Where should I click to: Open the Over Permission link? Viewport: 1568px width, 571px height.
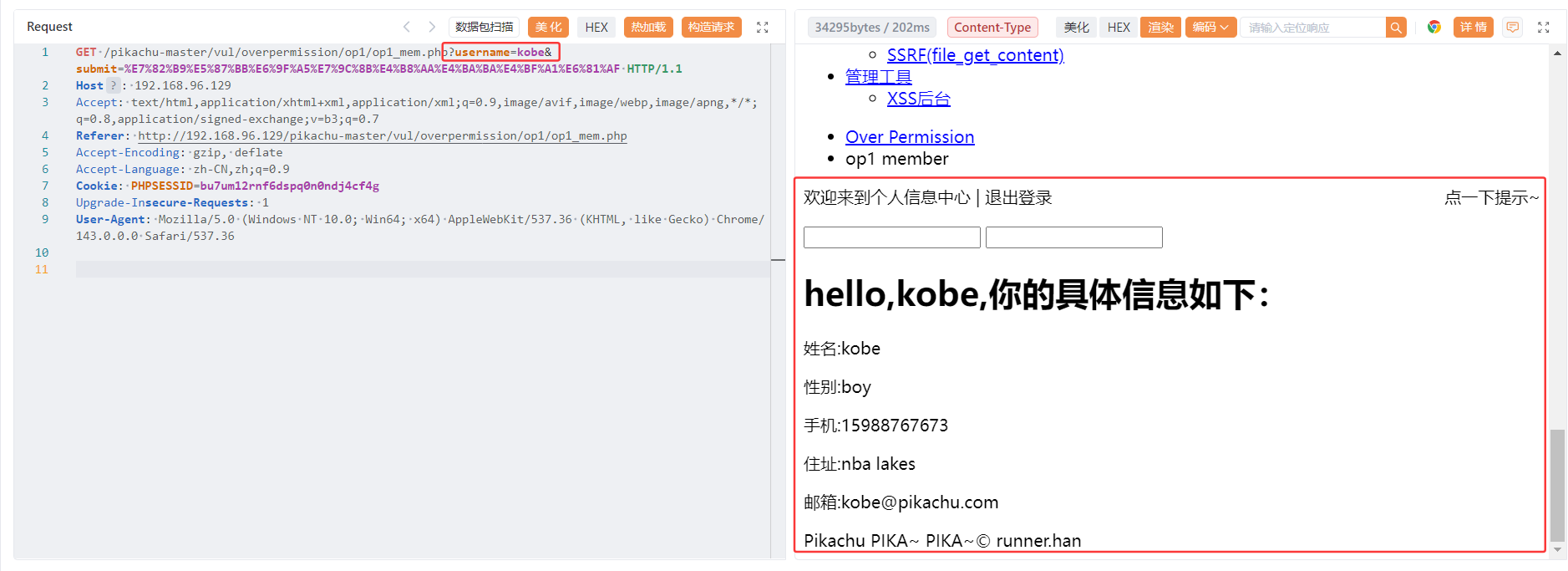tap(910, 137)
